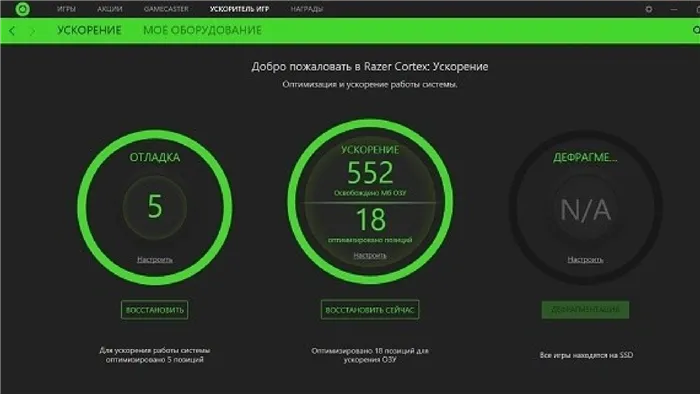Open the НАГРАДЫ tab
Viewport: 700px width, 394px height.
pos(307,9)
